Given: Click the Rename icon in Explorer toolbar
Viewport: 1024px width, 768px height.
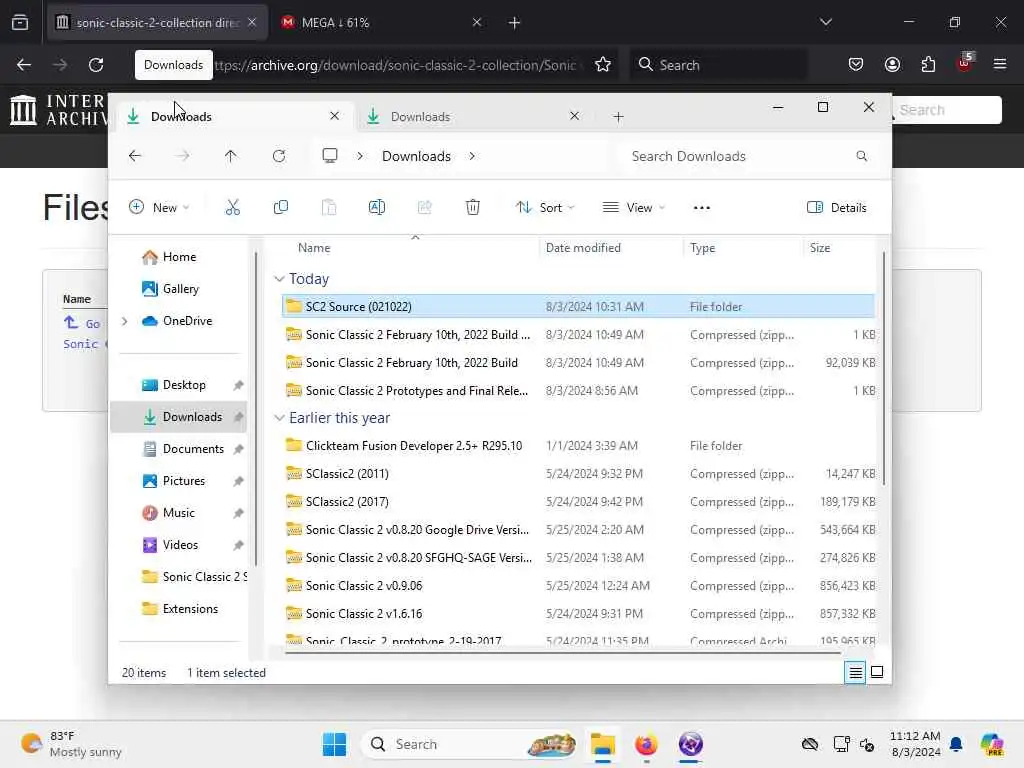Looking at the screenshot, I should tap(377, 208).
